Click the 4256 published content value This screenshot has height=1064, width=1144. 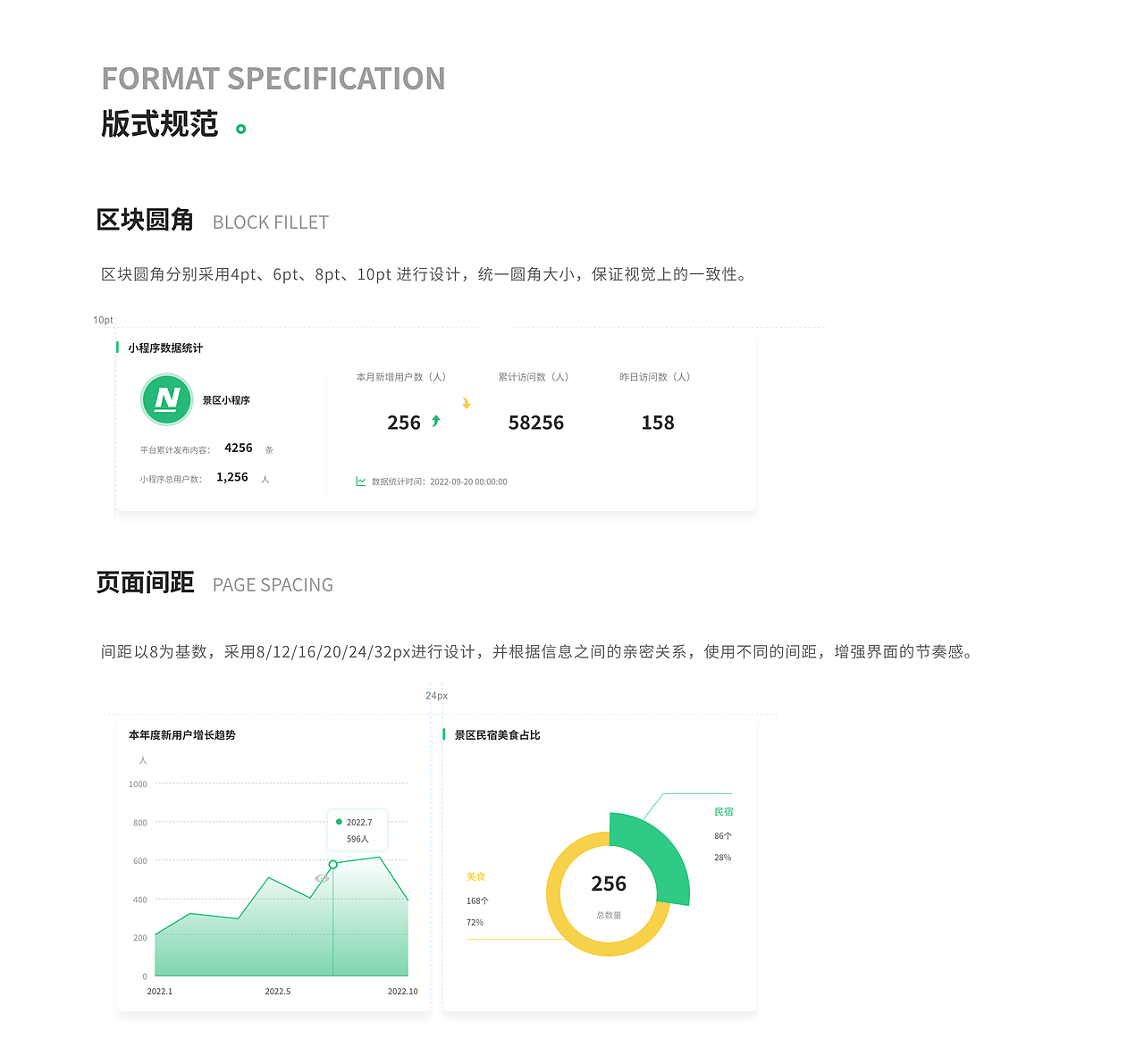[239, 448]
